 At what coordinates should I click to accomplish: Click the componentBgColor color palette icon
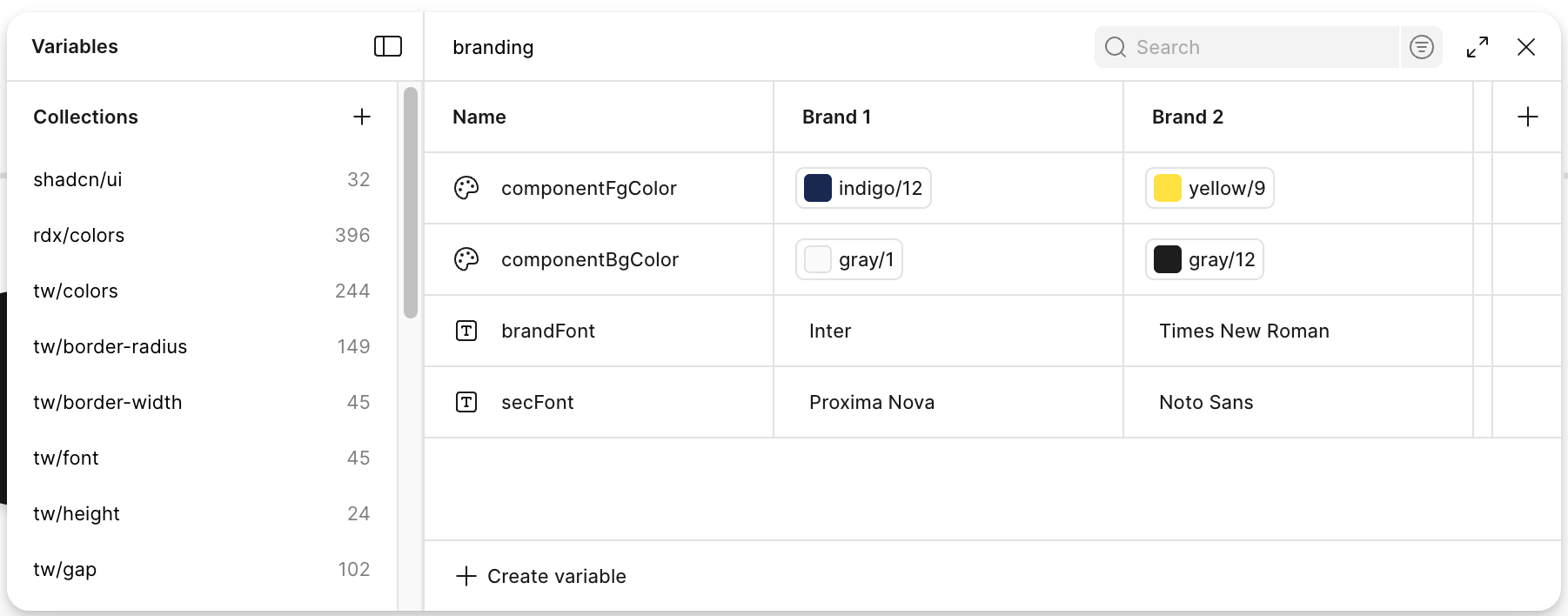click(466, 259)
